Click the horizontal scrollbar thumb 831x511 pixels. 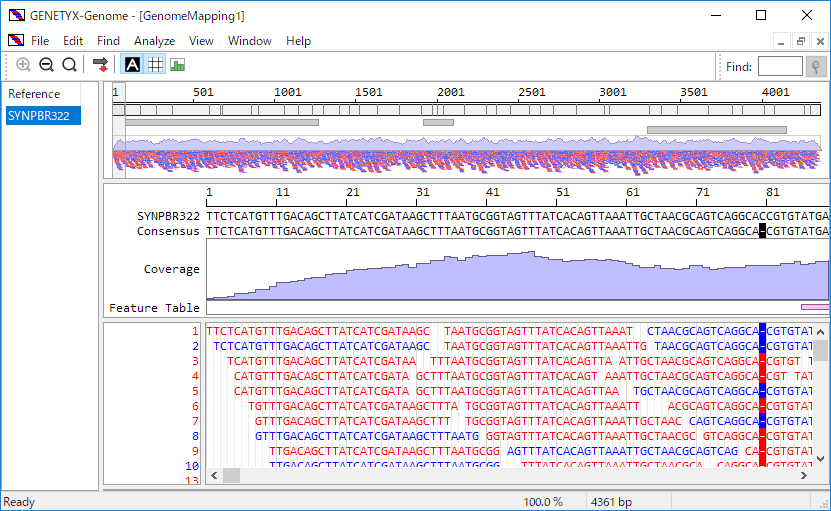[x=231, y=475]
